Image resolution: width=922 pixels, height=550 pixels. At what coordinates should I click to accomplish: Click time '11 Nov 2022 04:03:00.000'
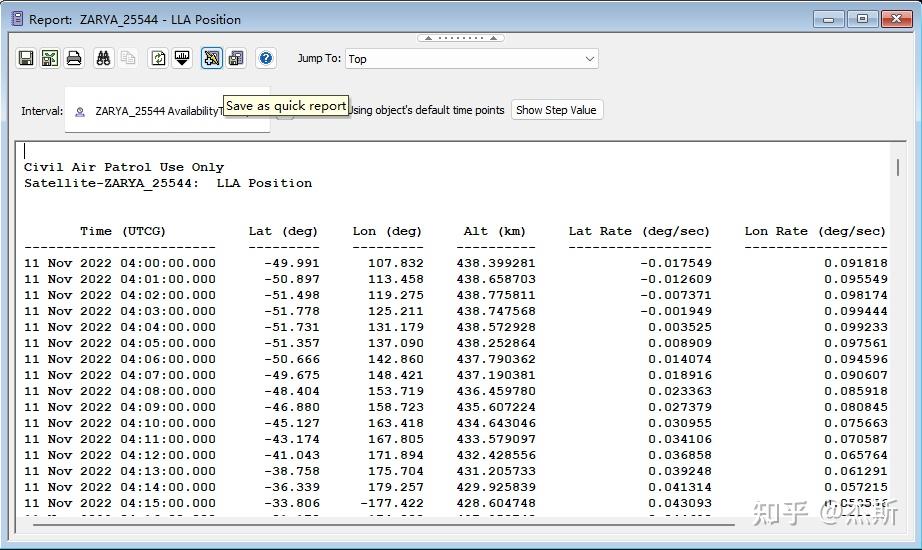120,311
